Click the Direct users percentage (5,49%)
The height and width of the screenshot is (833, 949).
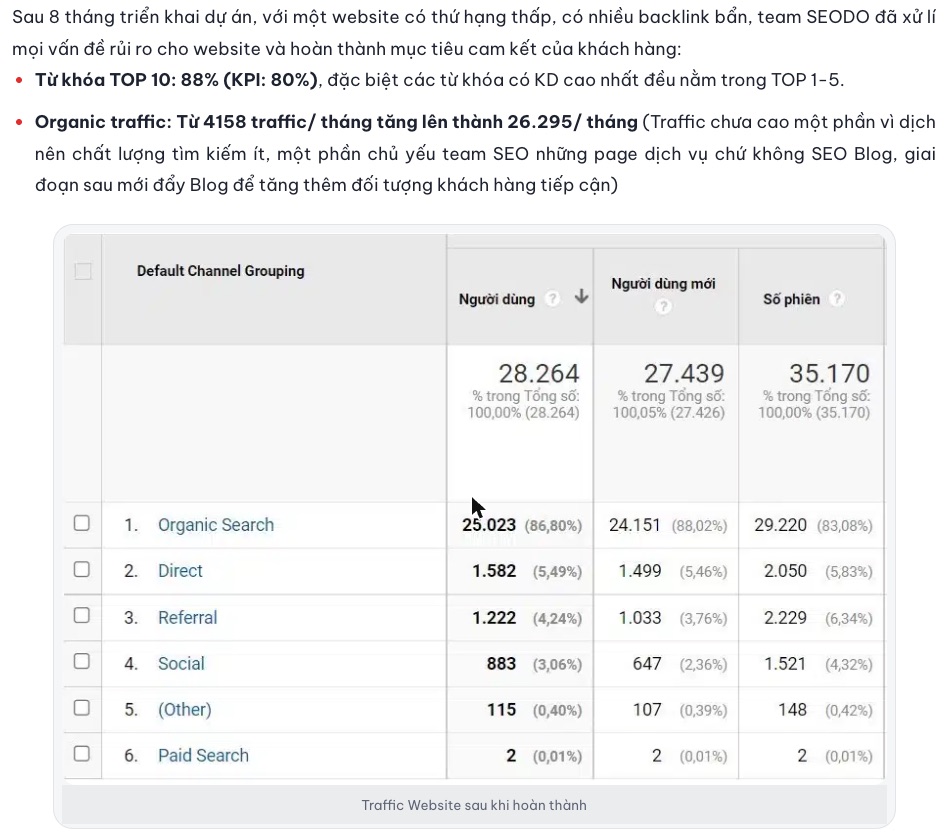point(557,571)
